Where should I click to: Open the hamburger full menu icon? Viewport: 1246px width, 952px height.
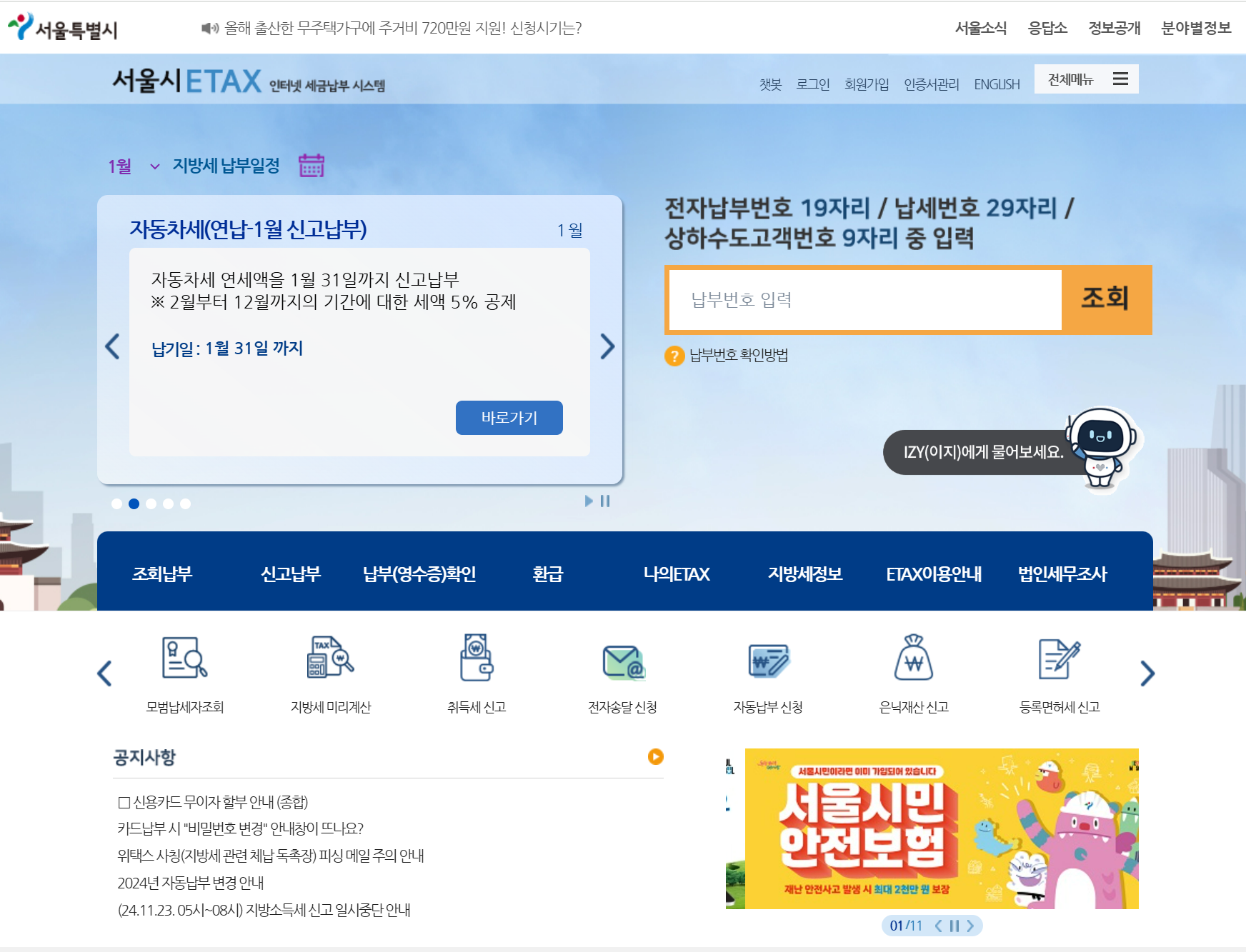click(x=1120, y=79)
